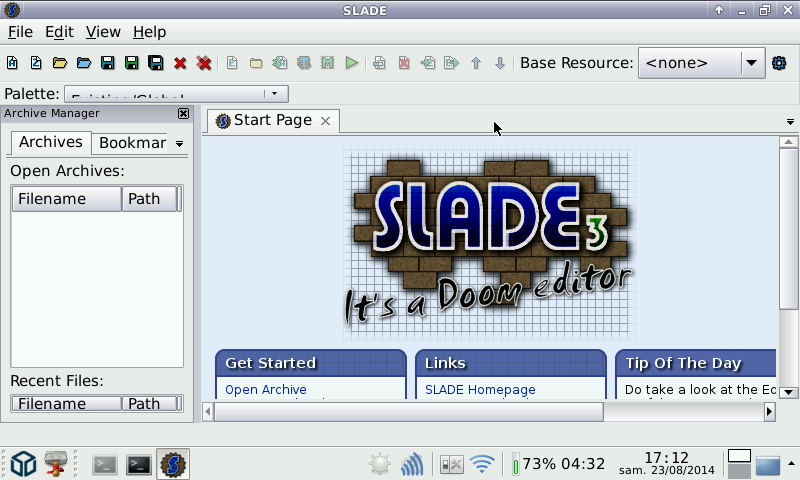
Task: Click the Recent Files Path column header
Action: click(x=149, y=403)
